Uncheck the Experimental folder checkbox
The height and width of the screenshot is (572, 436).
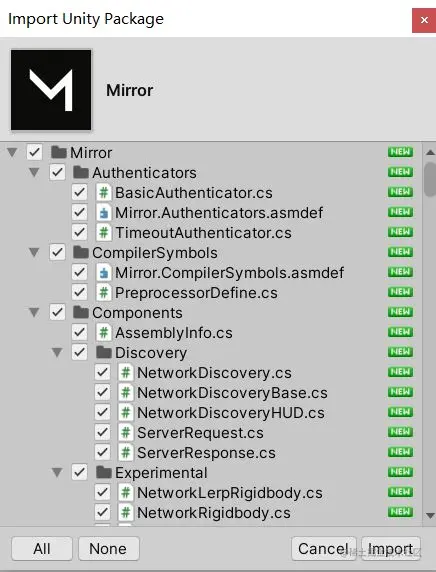coord(80,472)
